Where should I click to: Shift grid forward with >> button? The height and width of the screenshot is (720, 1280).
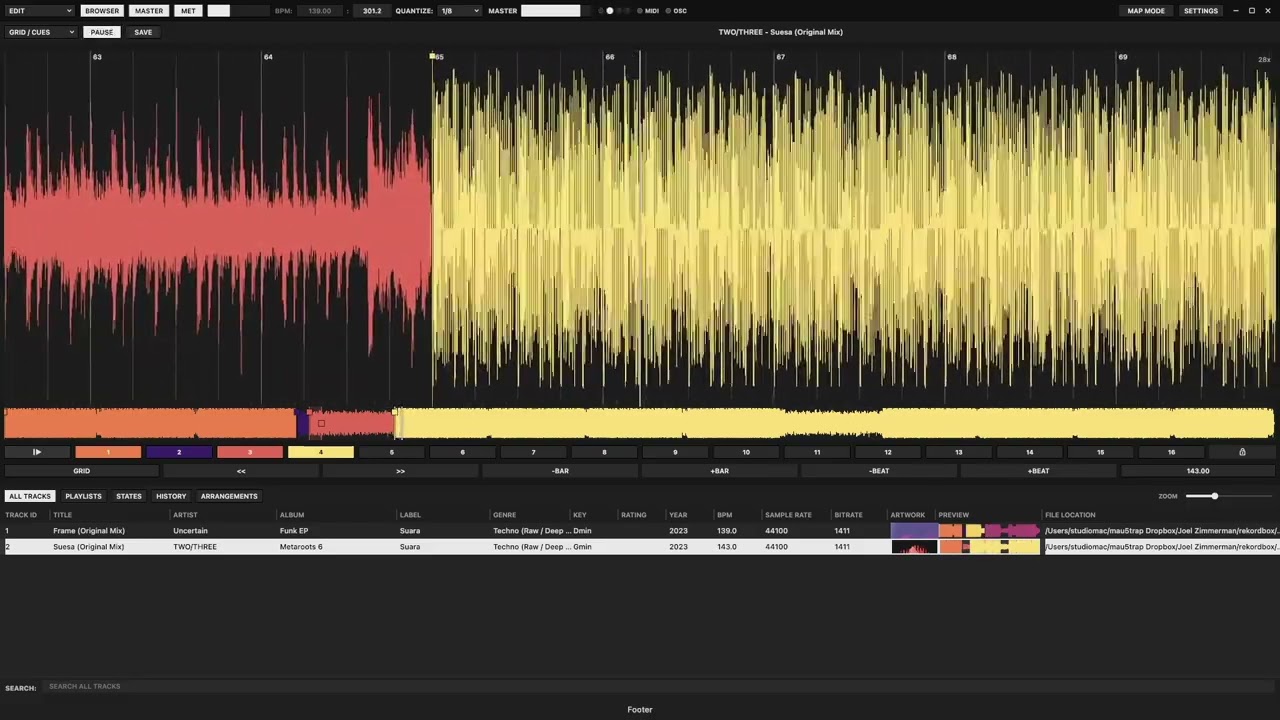tap(400, 471)
